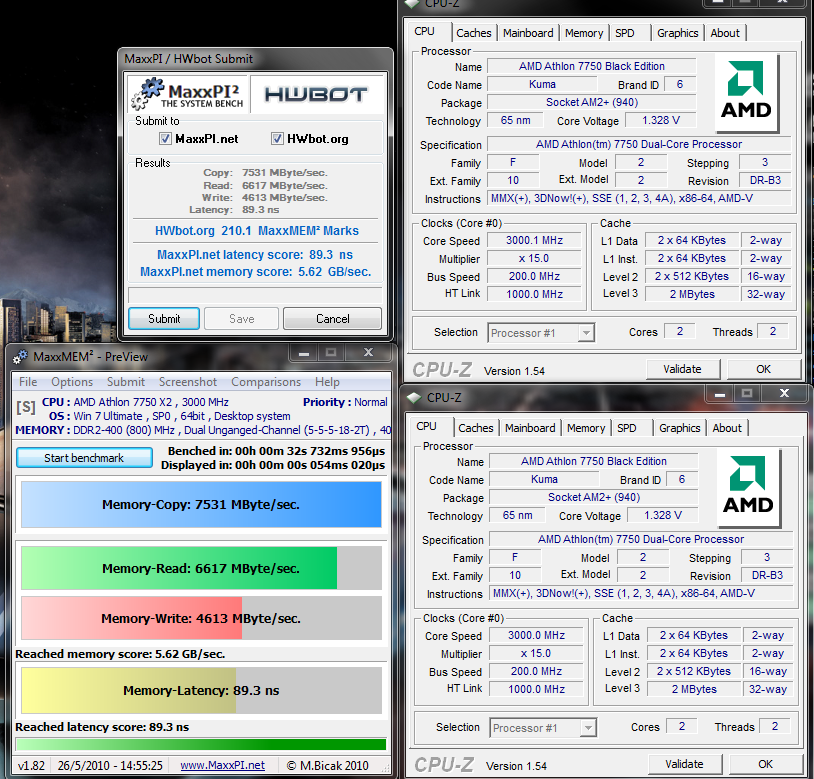This screenshot has width=814, height=779.
Task: Open Processor #1 selection dropdown in lower CPU-Z
Action: click(x=588, y=728)
